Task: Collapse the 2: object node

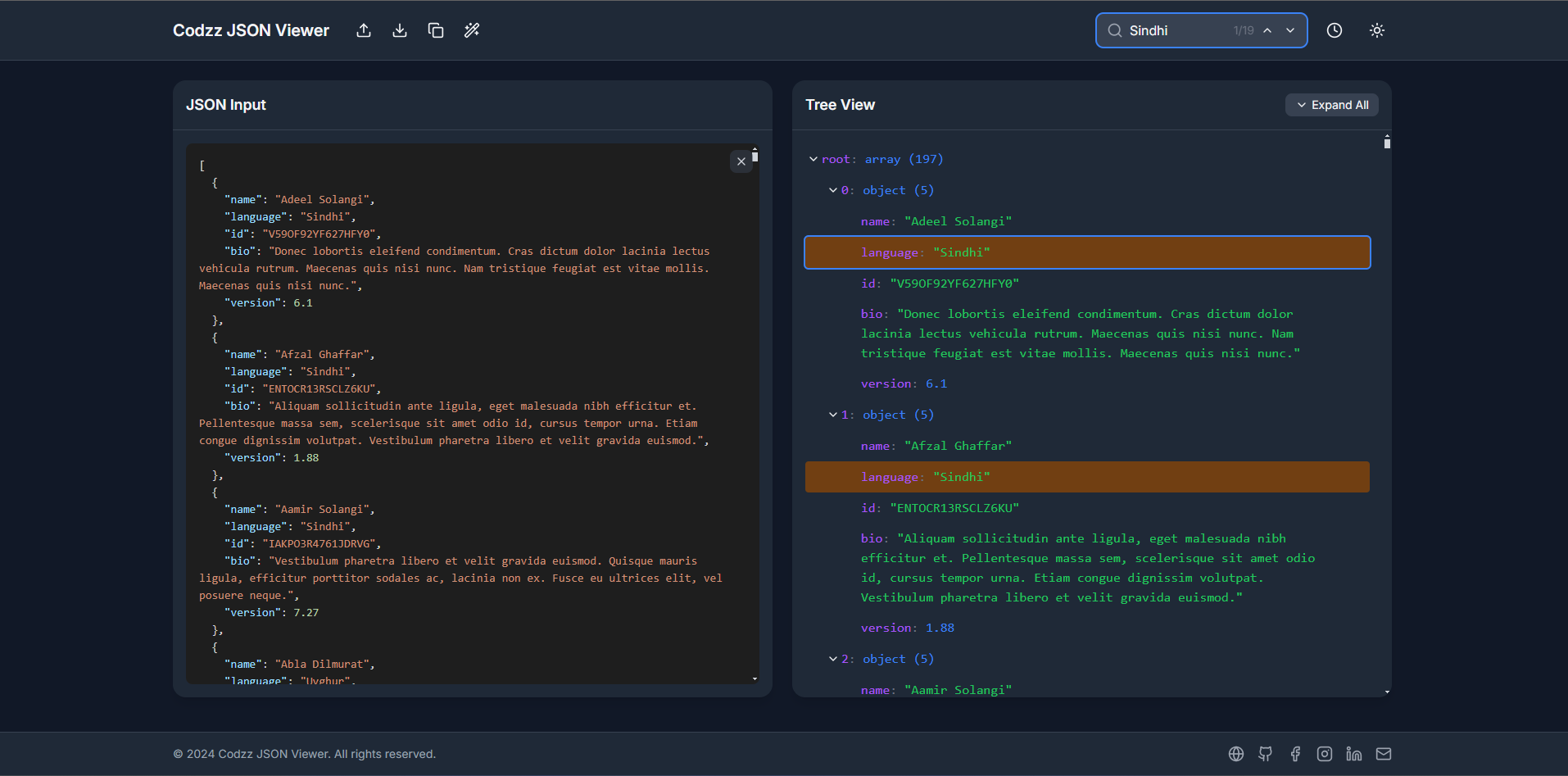Action: (x=833, y=659)
